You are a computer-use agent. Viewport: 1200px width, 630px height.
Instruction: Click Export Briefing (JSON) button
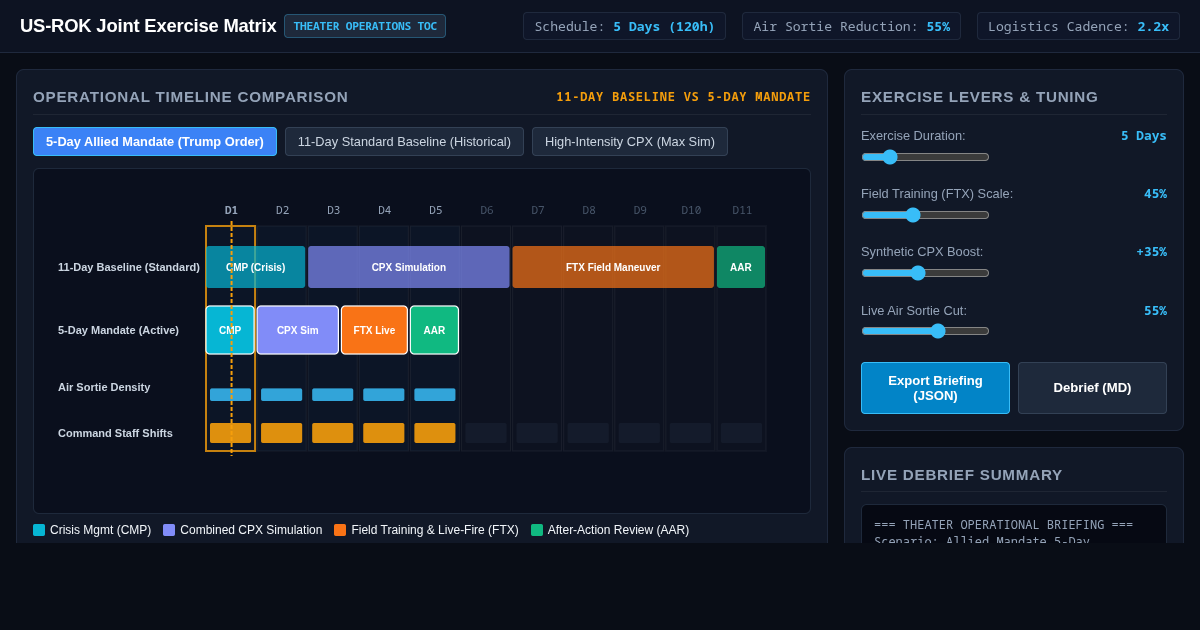[x=935, y=388]
